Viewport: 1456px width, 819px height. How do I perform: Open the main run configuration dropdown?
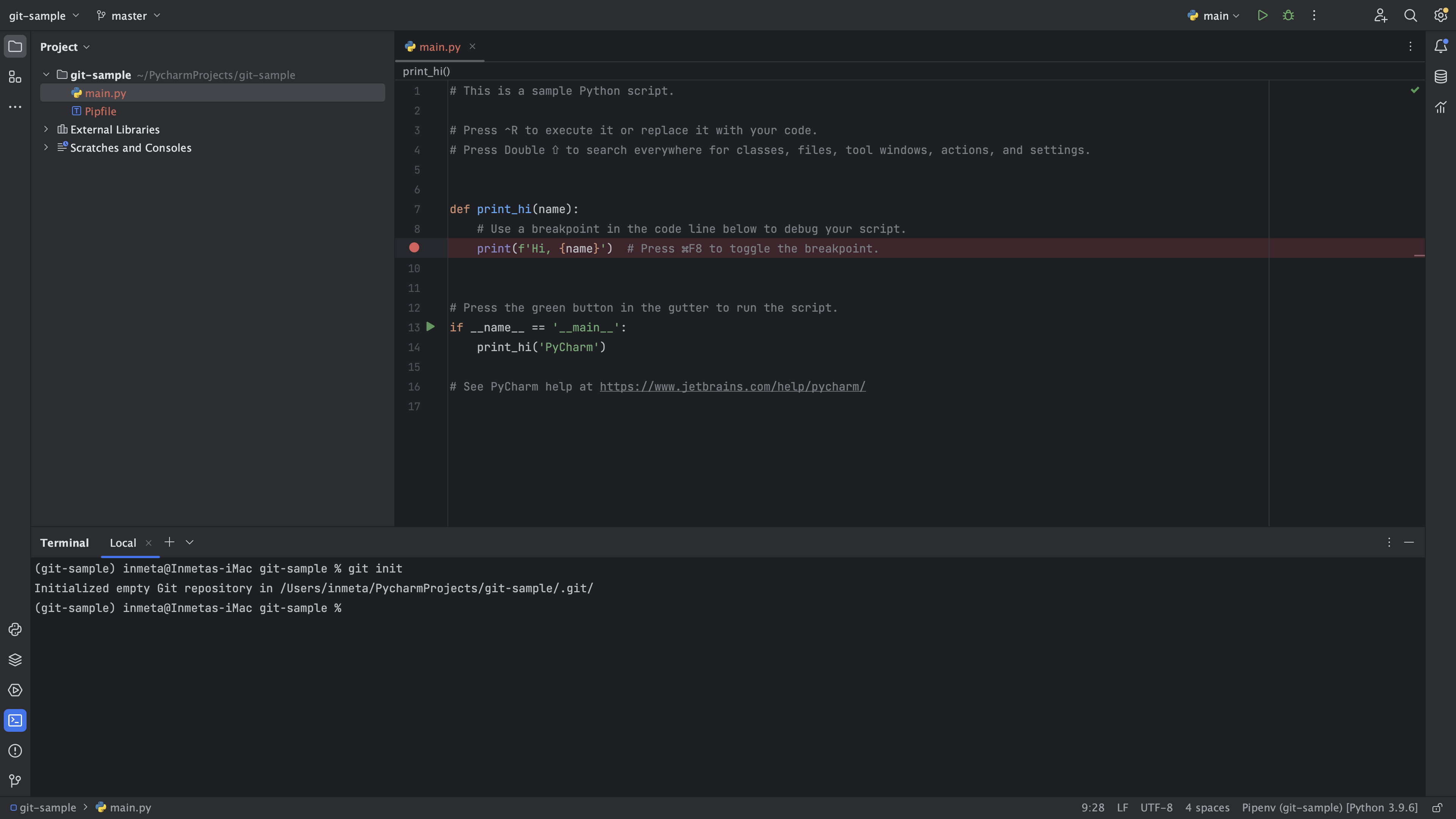[x=1213, y=15]
